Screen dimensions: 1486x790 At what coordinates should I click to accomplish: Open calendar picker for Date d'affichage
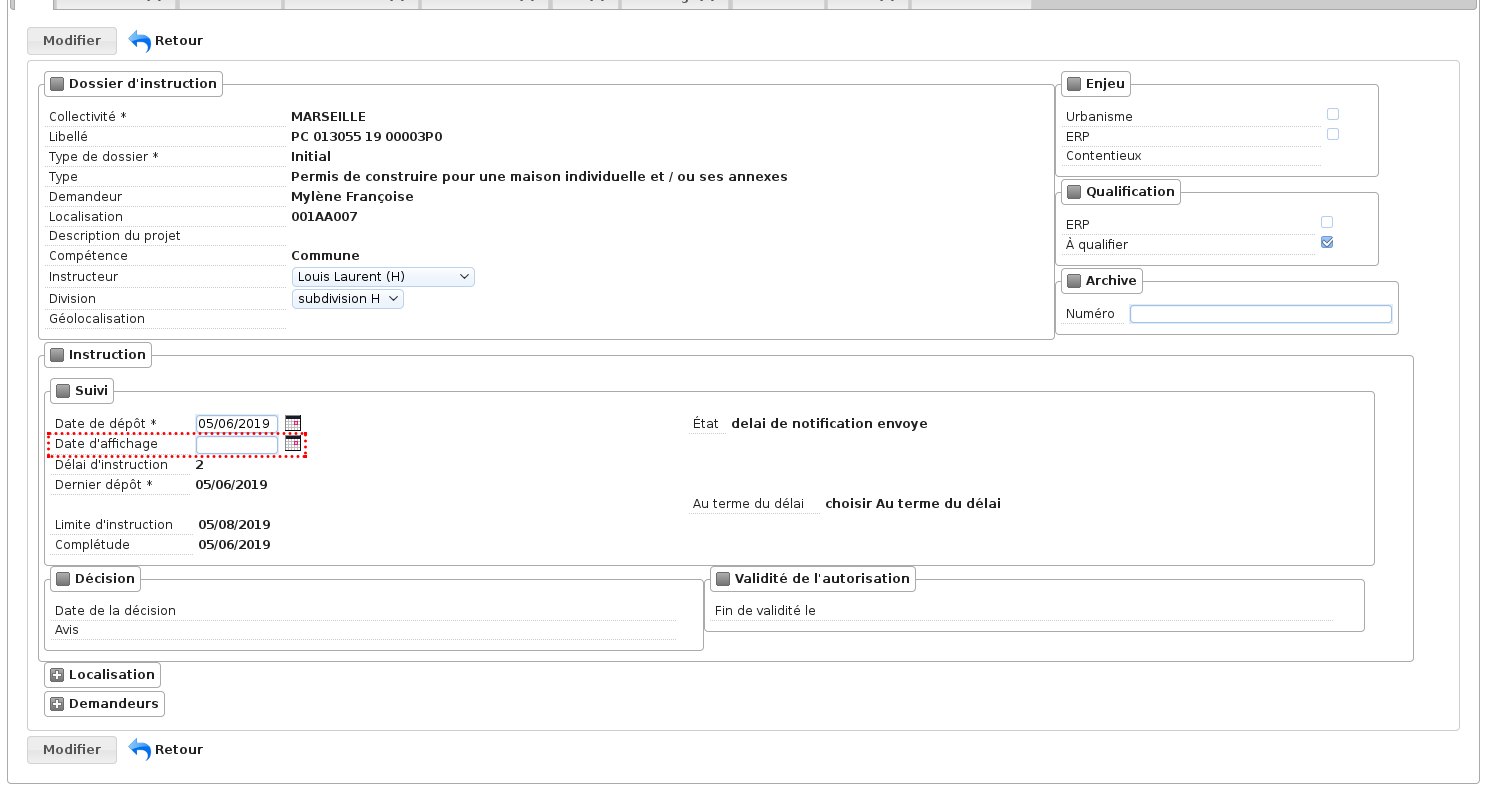click(x=293, y=443)
